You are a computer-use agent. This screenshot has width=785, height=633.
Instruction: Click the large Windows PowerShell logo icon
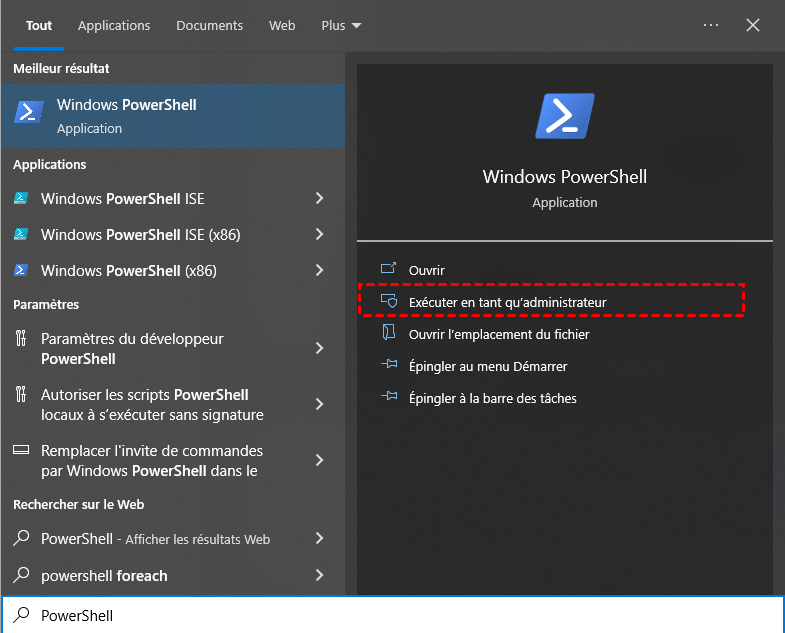point(565,116)
